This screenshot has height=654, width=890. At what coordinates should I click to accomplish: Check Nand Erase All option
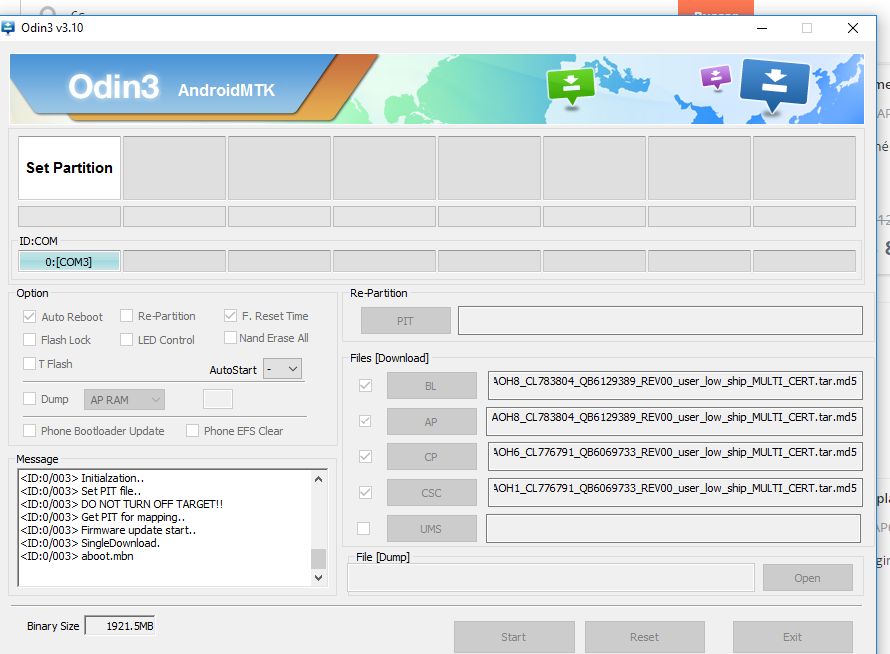click(x=230, y=338)
